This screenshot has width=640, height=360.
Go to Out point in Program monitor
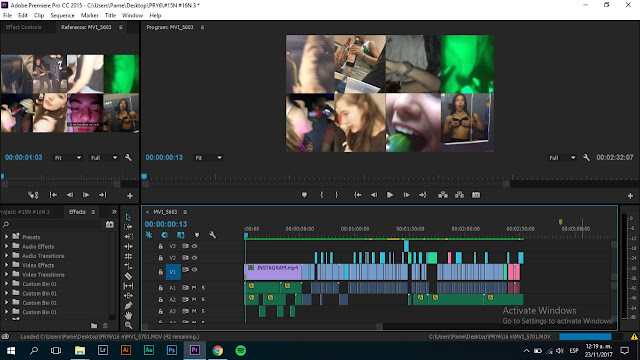coord(422,195)
